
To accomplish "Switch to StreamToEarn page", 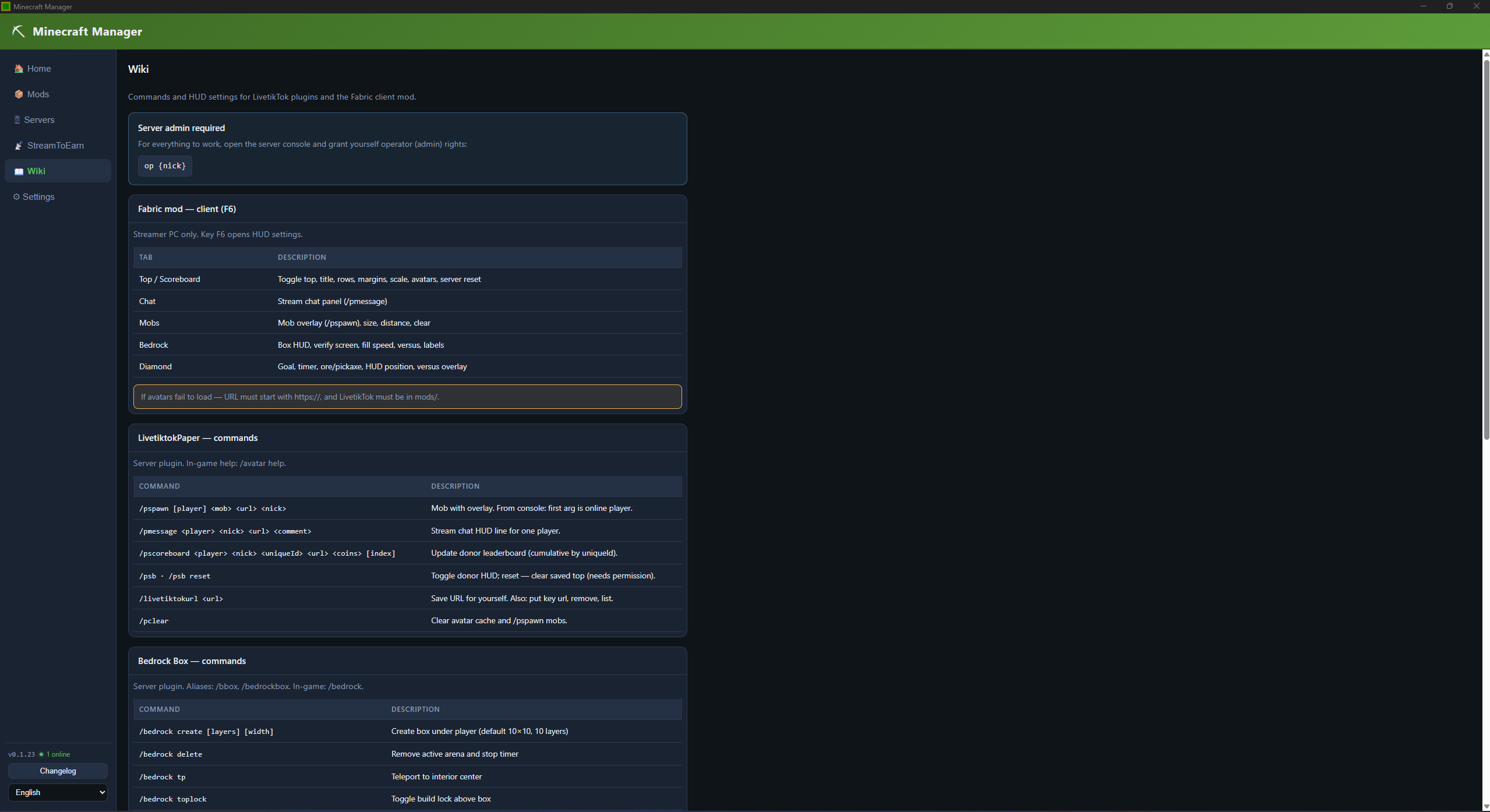I will pyautogui.click(x=58, y=146).
